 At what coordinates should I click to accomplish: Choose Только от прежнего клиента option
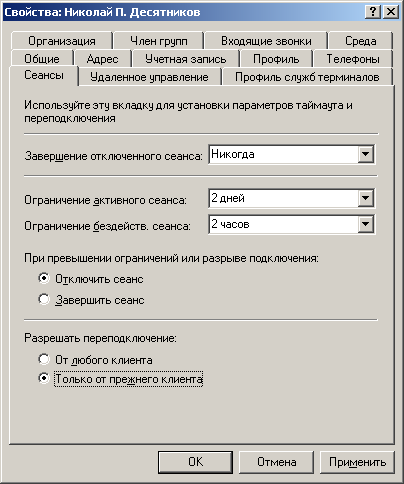(x=44, y=378)
